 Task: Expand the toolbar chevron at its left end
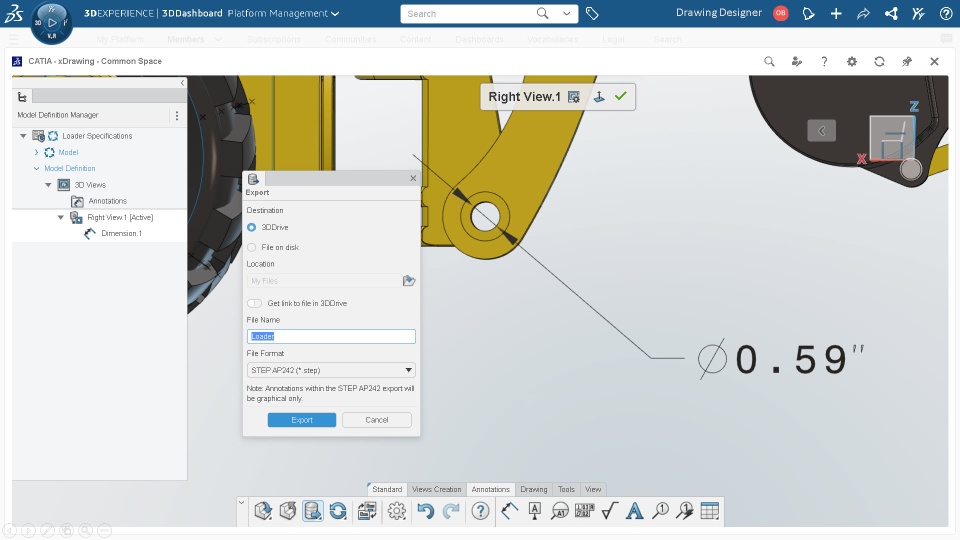point(241,503)
